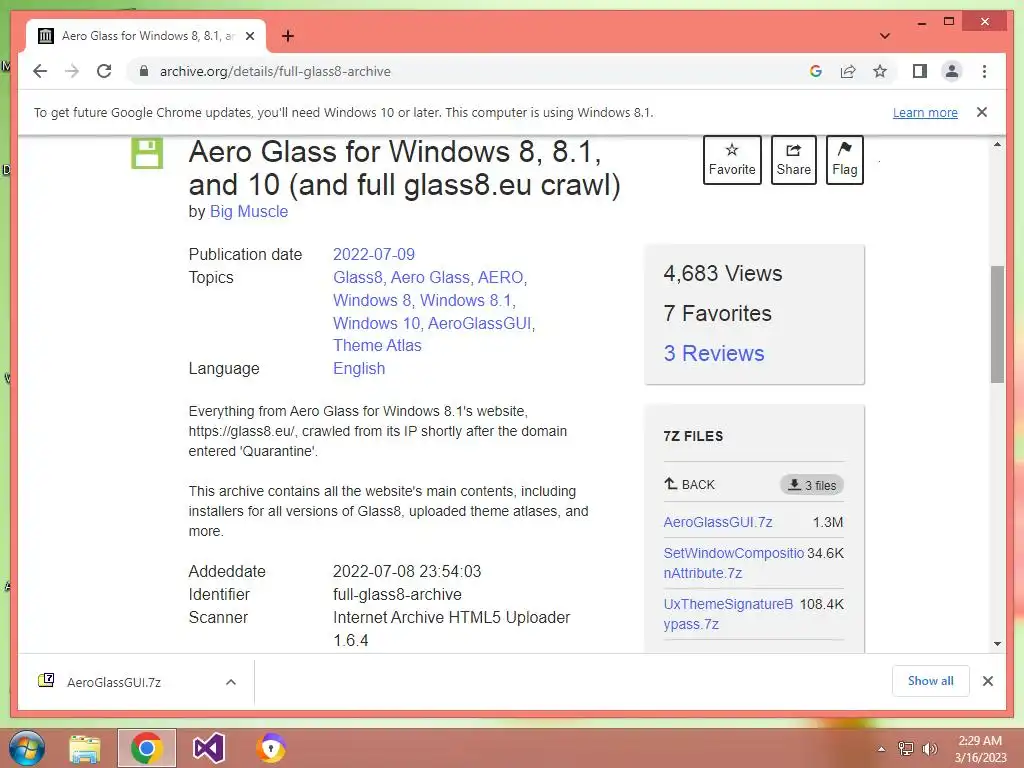
Task: Download AeroGlassGUI.7z from file list
Action: [x=718, y=522]
